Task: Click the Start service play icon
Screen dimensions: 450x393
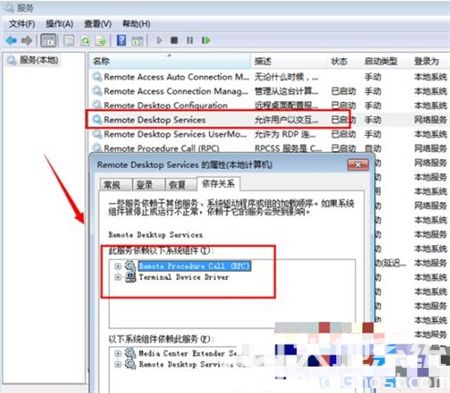Action: click(159, 40)
